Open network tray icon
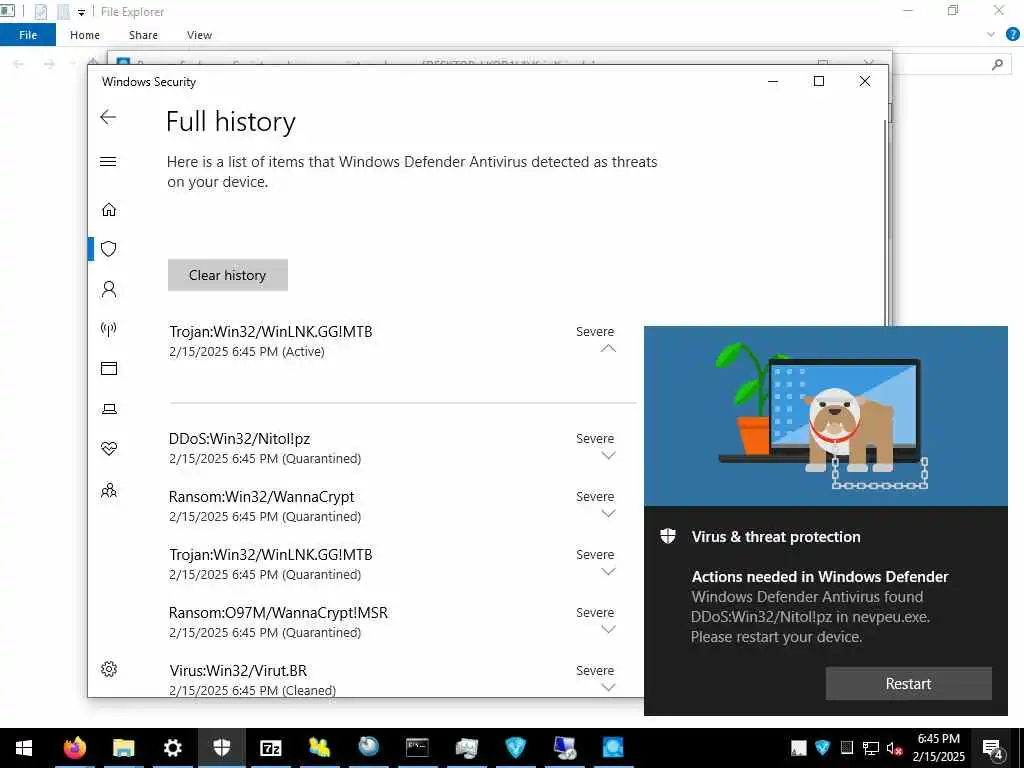 click(x=870, y=748)
